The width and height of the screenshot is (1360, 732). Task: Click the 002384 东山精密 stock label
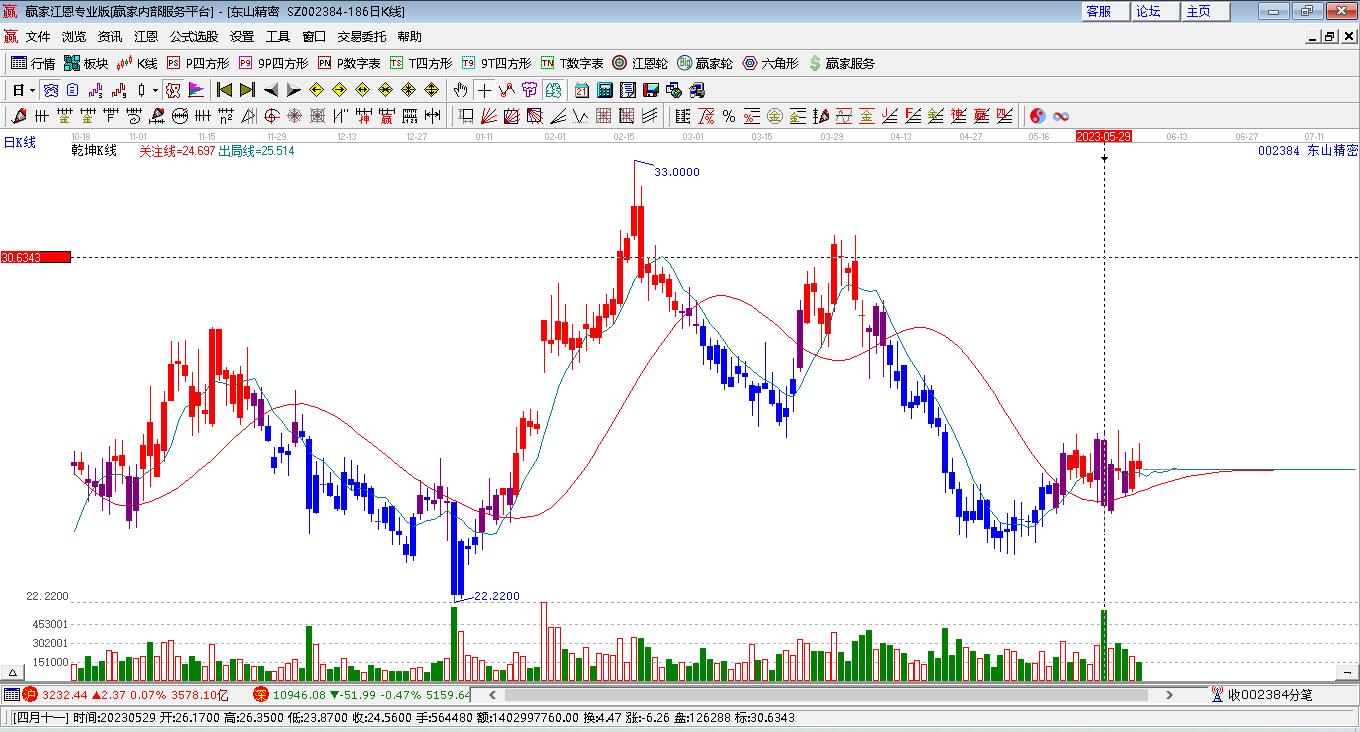pos(1307,150)
